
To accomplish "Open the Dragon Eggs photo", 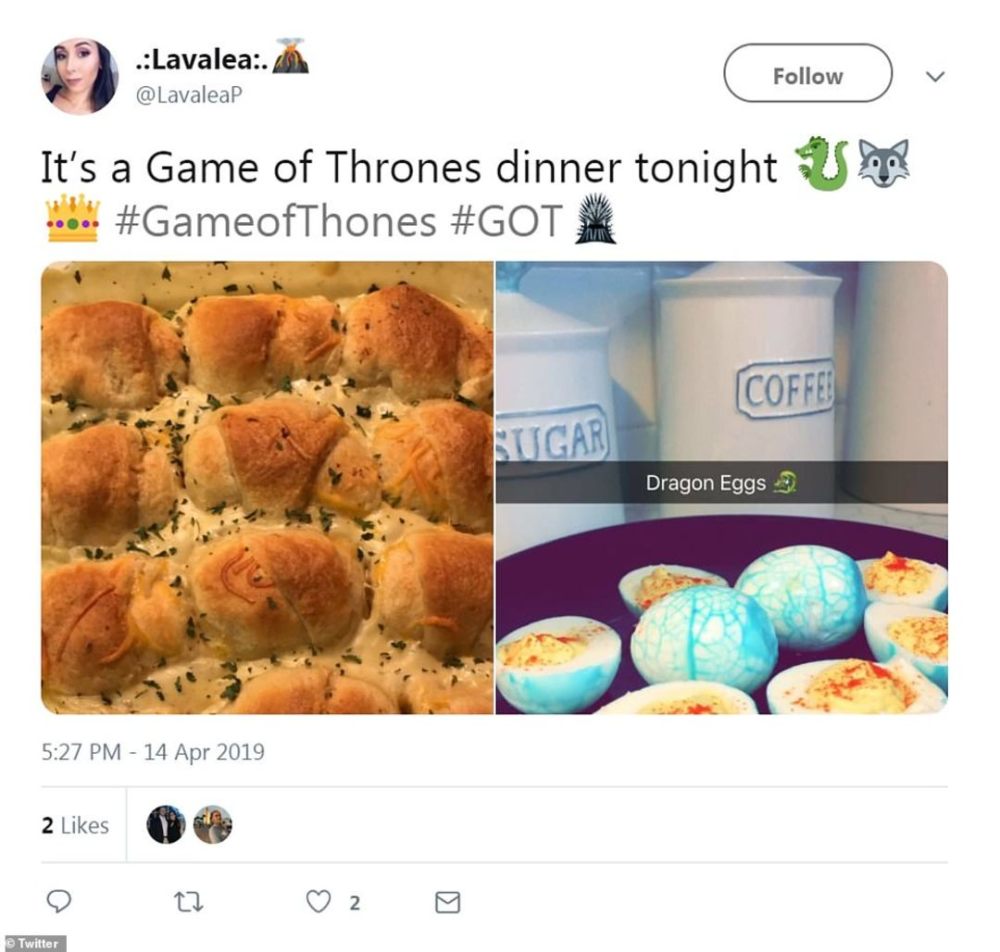I will click(722, 488).
